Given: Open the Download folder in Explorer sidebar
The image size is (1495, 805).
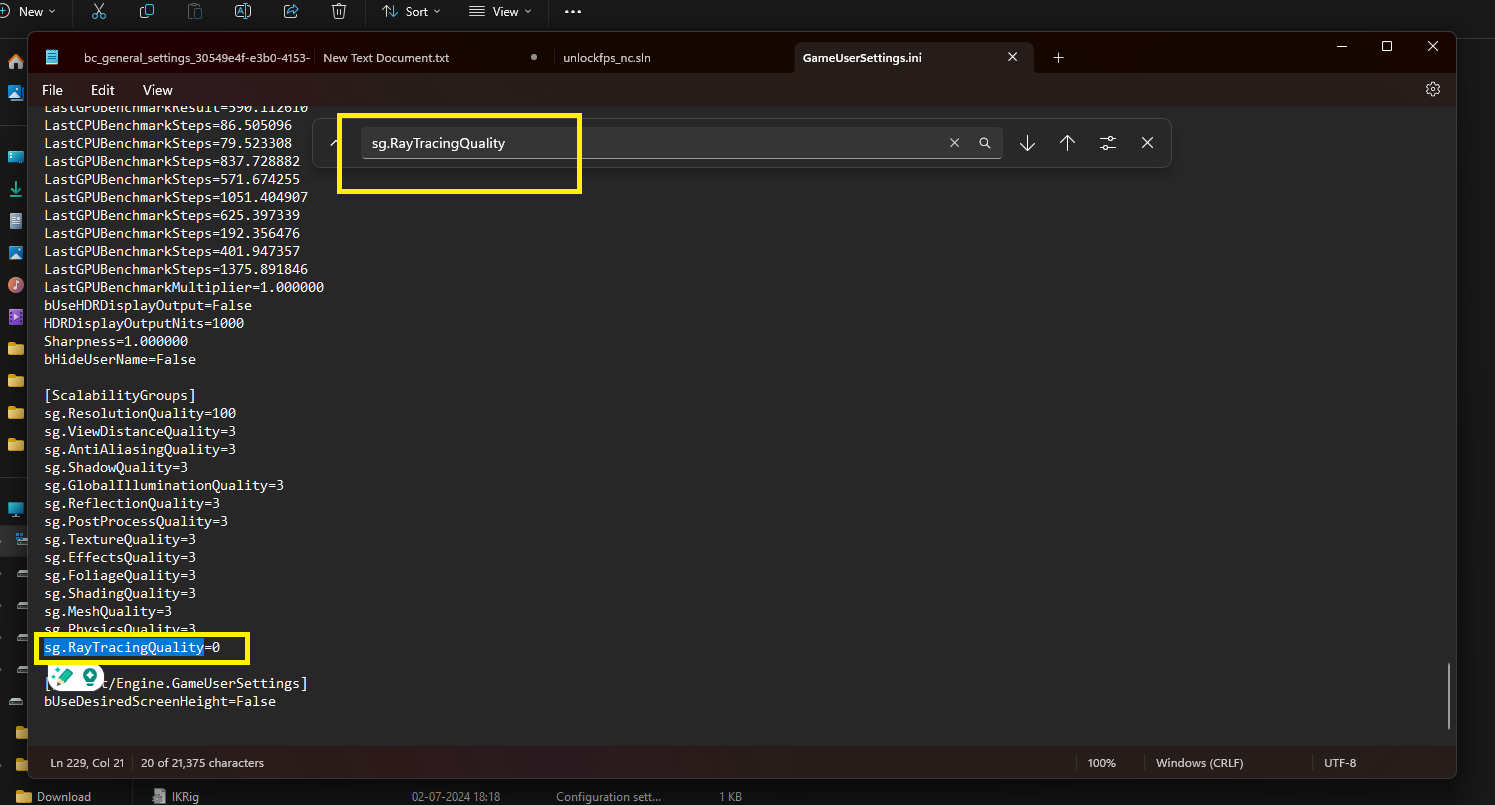Looking at the screenshot, I should coord(54,796).
